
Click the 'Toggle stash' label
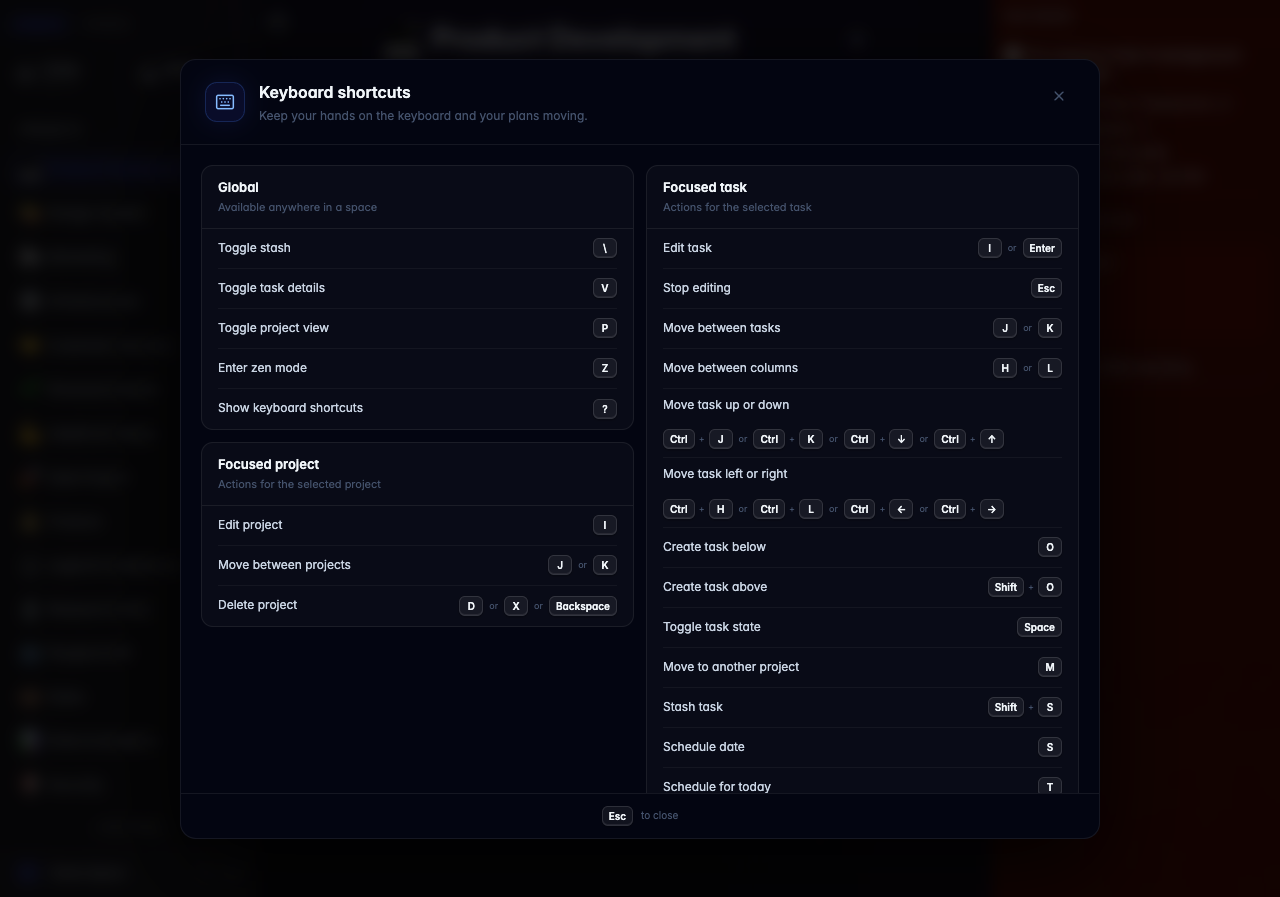click(254, 248)
